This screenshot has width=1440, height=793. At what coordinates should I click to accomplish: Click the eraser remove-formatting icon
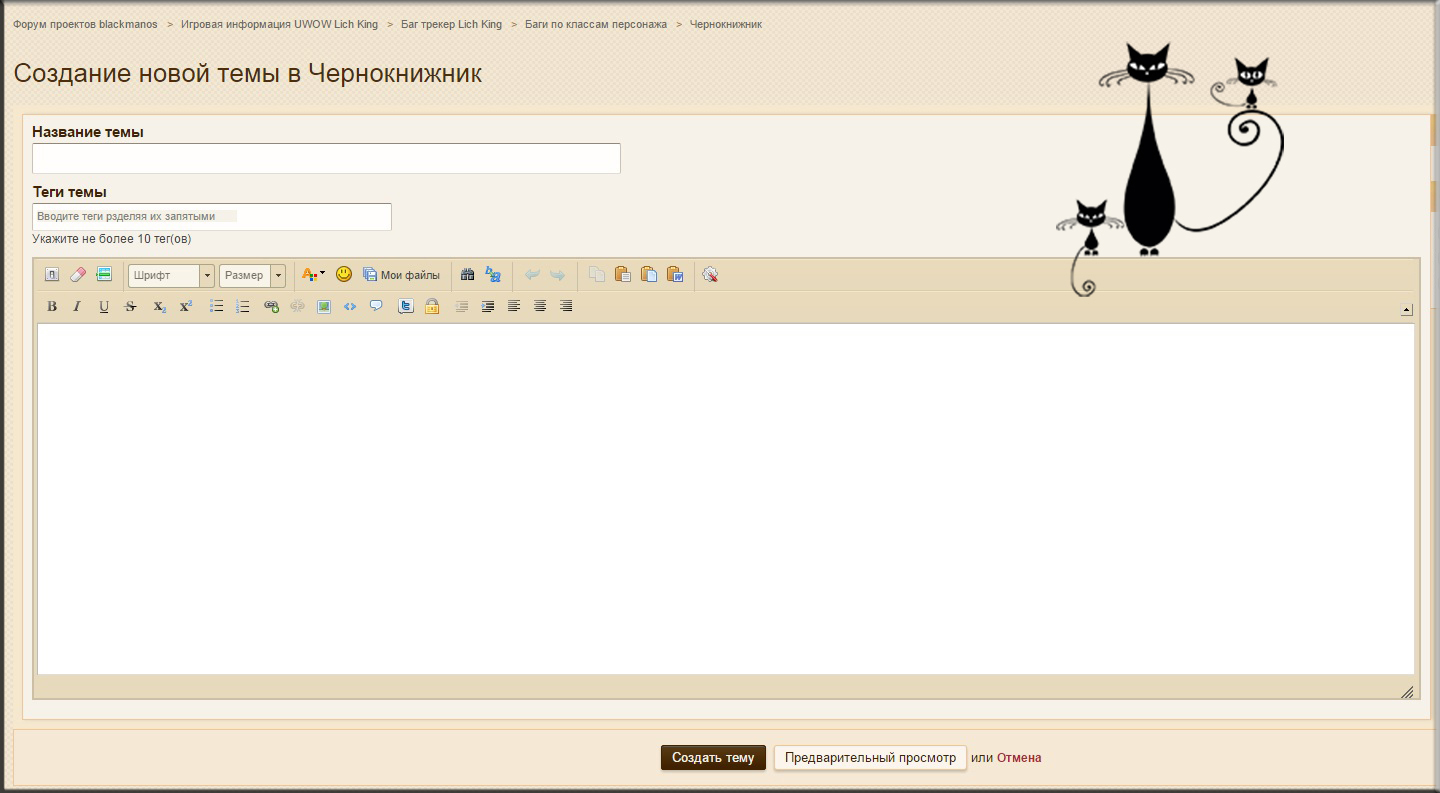[78, 275]
